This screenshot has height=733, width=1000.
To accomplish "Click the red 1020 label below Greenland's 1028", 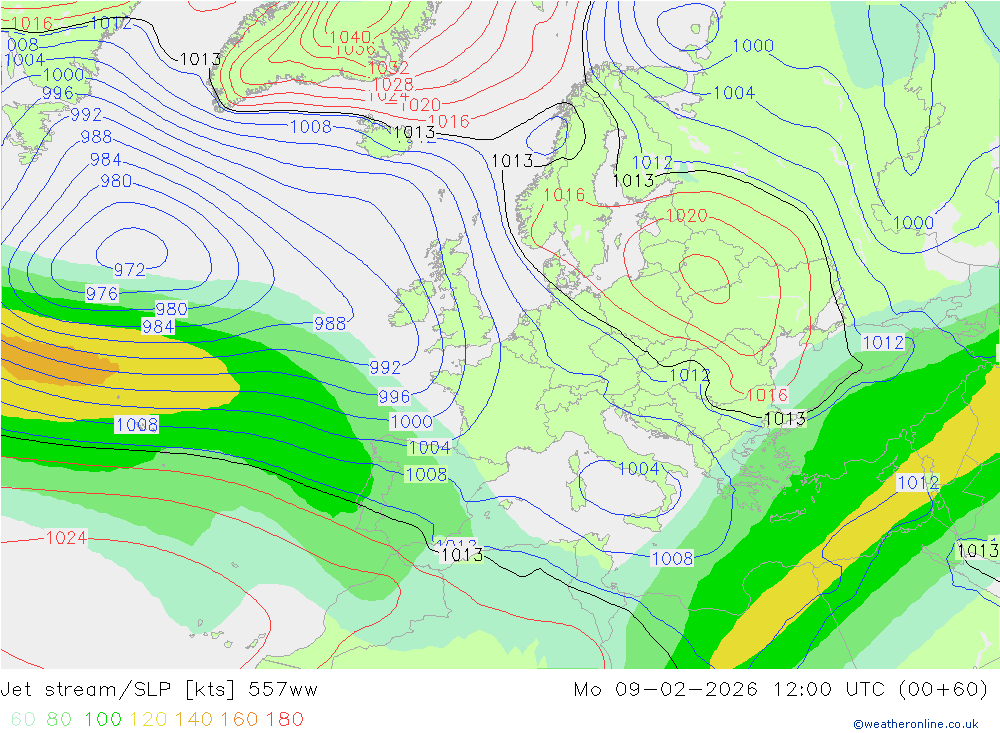I will [x=420, y=105].
